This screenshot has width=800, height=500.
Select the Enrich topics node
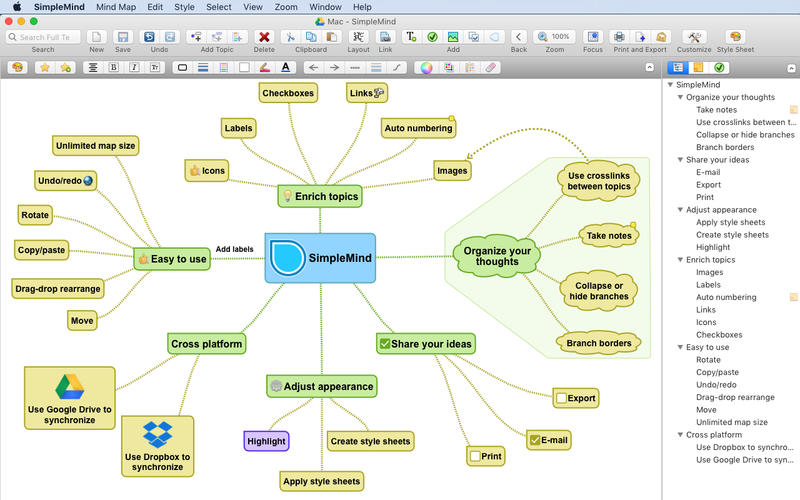click(x=320, y=196)
